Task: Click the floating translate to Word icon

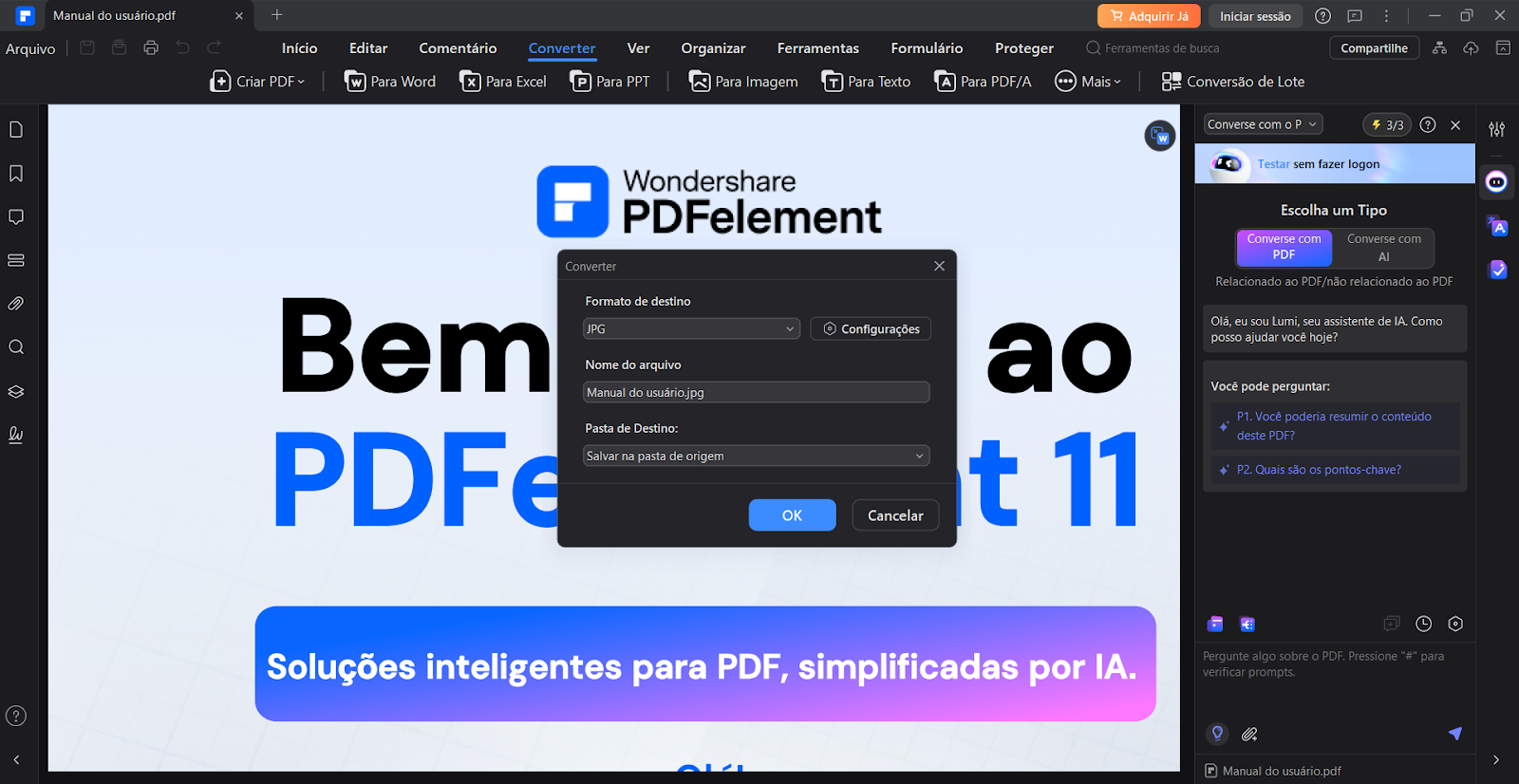Action: [1159, 136]
